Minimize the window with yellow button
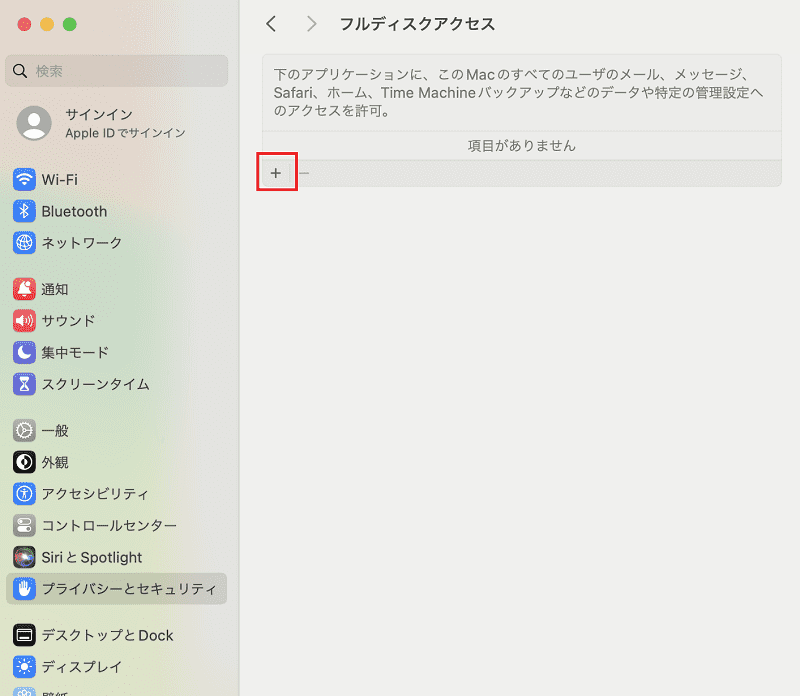This screenshot has width=800, height=696. tap(47, 24)
